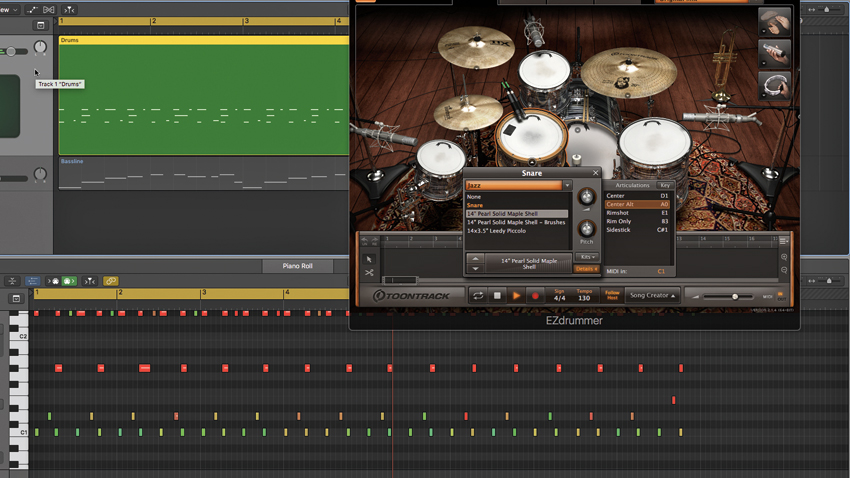850x478 pixels.
Task: Click bar 3 in the tracks ruler
Action: [247, 21]
